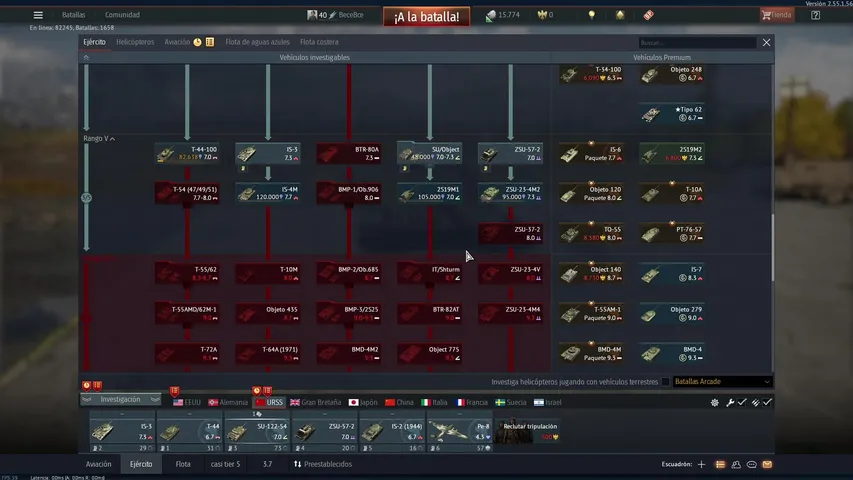Open the Tienda shop
This screenshot has height=480, width=853.
777,15
